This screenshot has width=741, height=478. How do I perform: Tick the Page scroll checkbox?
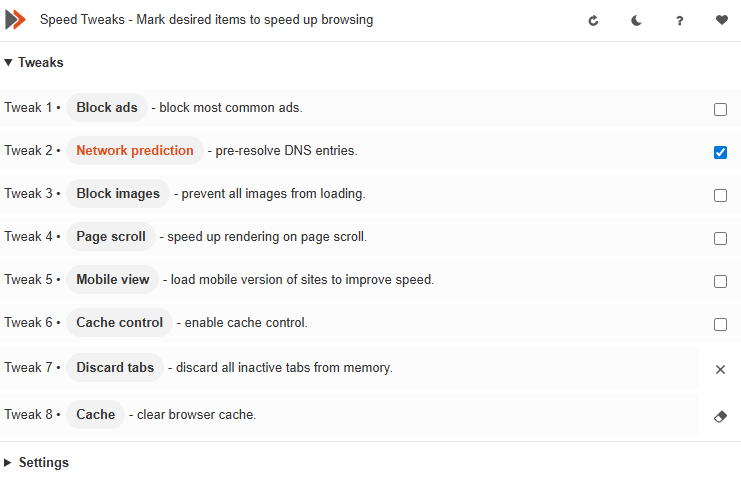pos(720,238)
